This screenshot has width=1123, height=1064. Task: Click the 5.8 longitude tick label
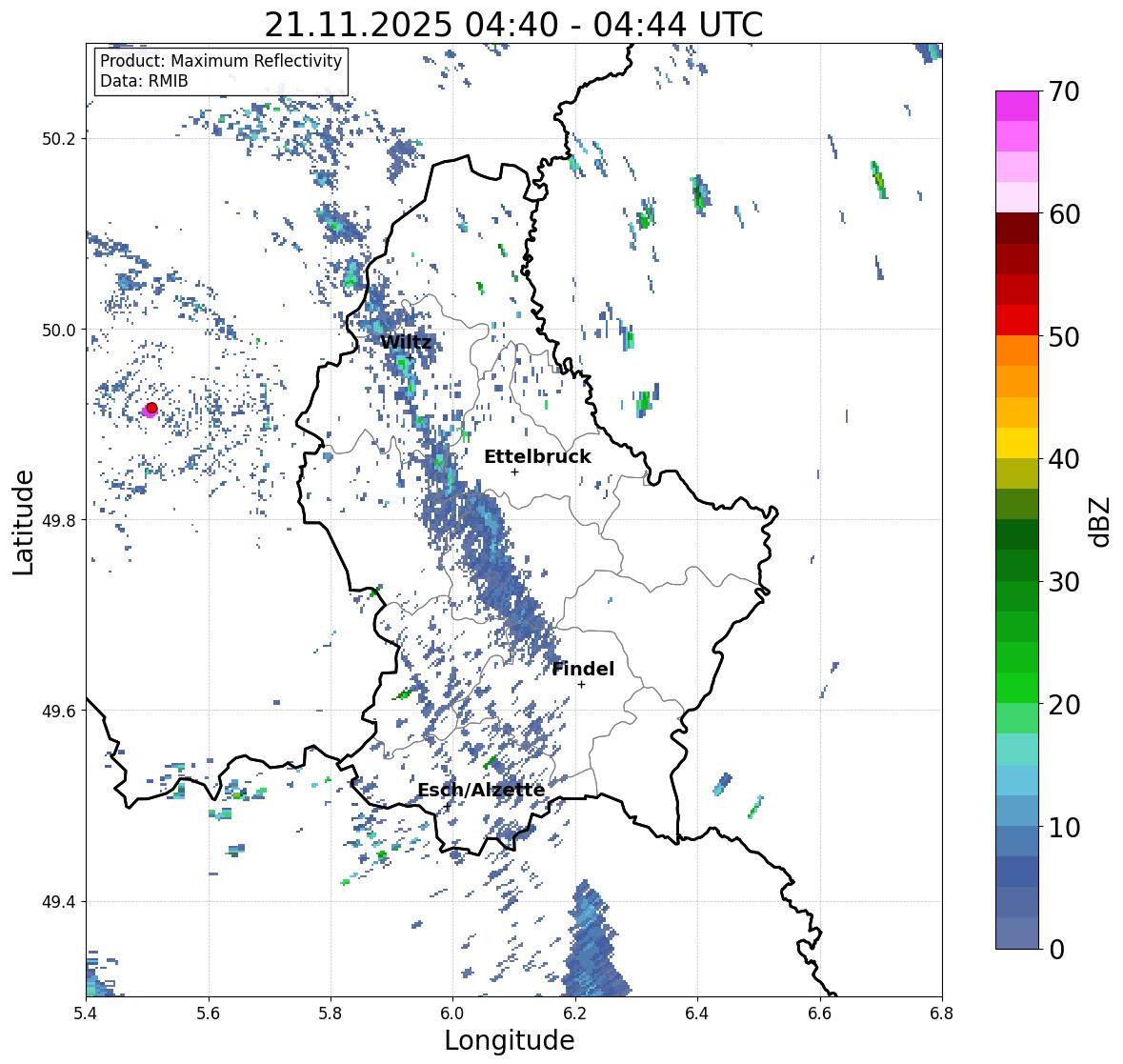331,1014
